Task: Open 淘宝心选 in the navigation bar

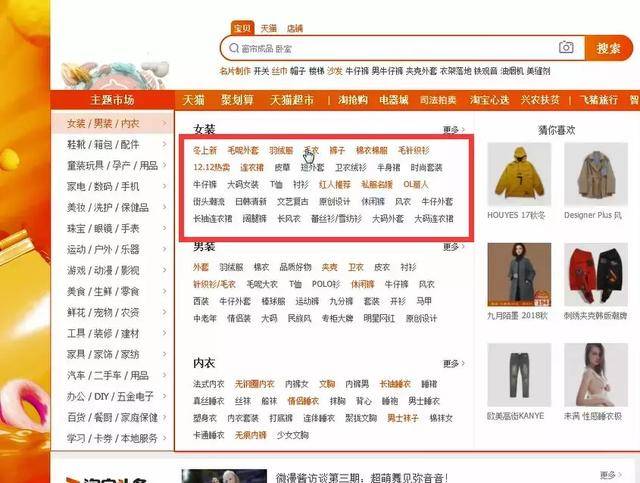Action: (489, 100)
